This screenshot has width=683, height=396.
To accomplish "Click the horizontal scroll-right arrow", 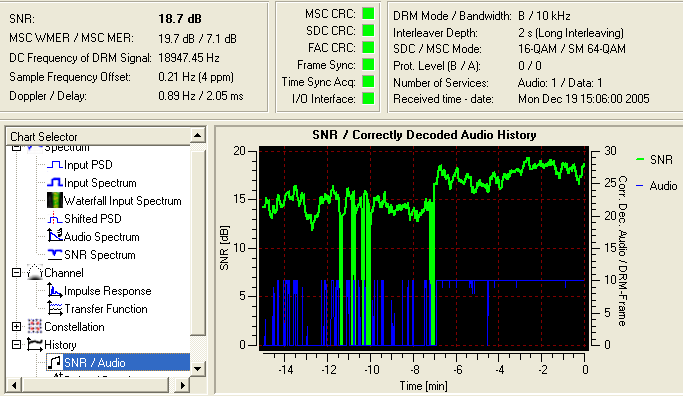I will 183,385.
